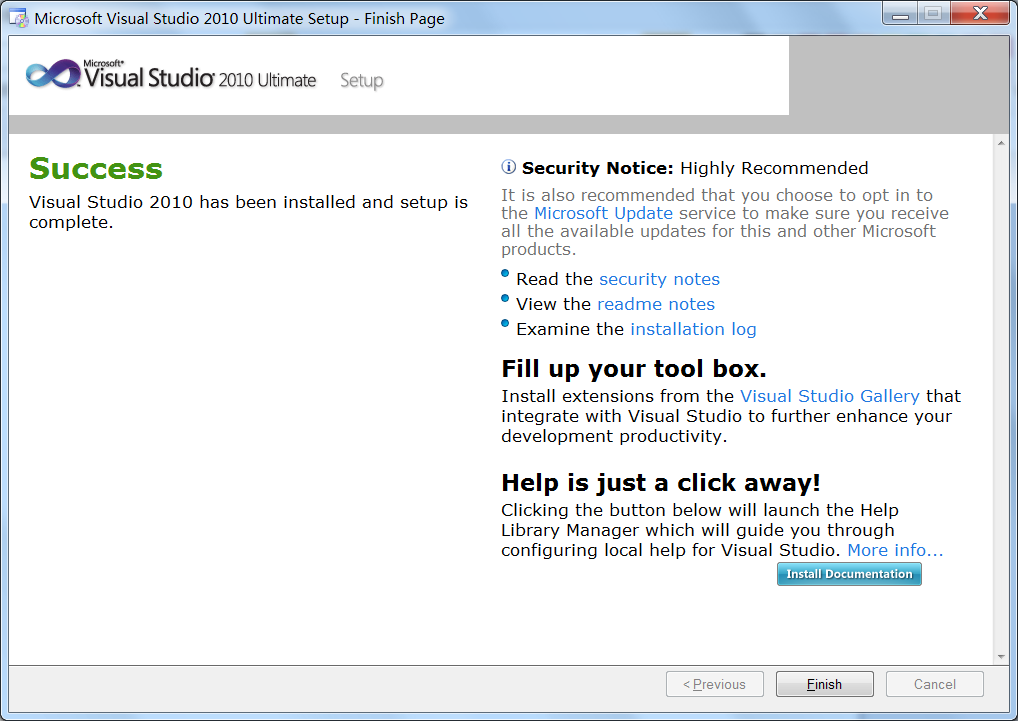This screenshot has height=721, width=1018.
Task: Click the More info... link
Action: (x=895, y=550)
